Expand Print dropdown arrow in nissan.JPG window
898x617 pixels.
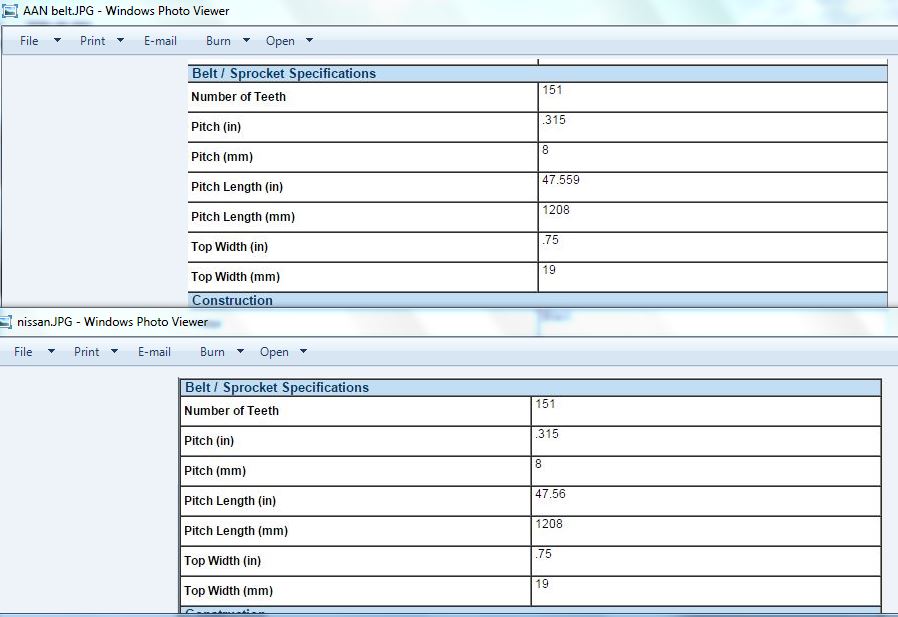pyautogui.click(x=114, y=352)
